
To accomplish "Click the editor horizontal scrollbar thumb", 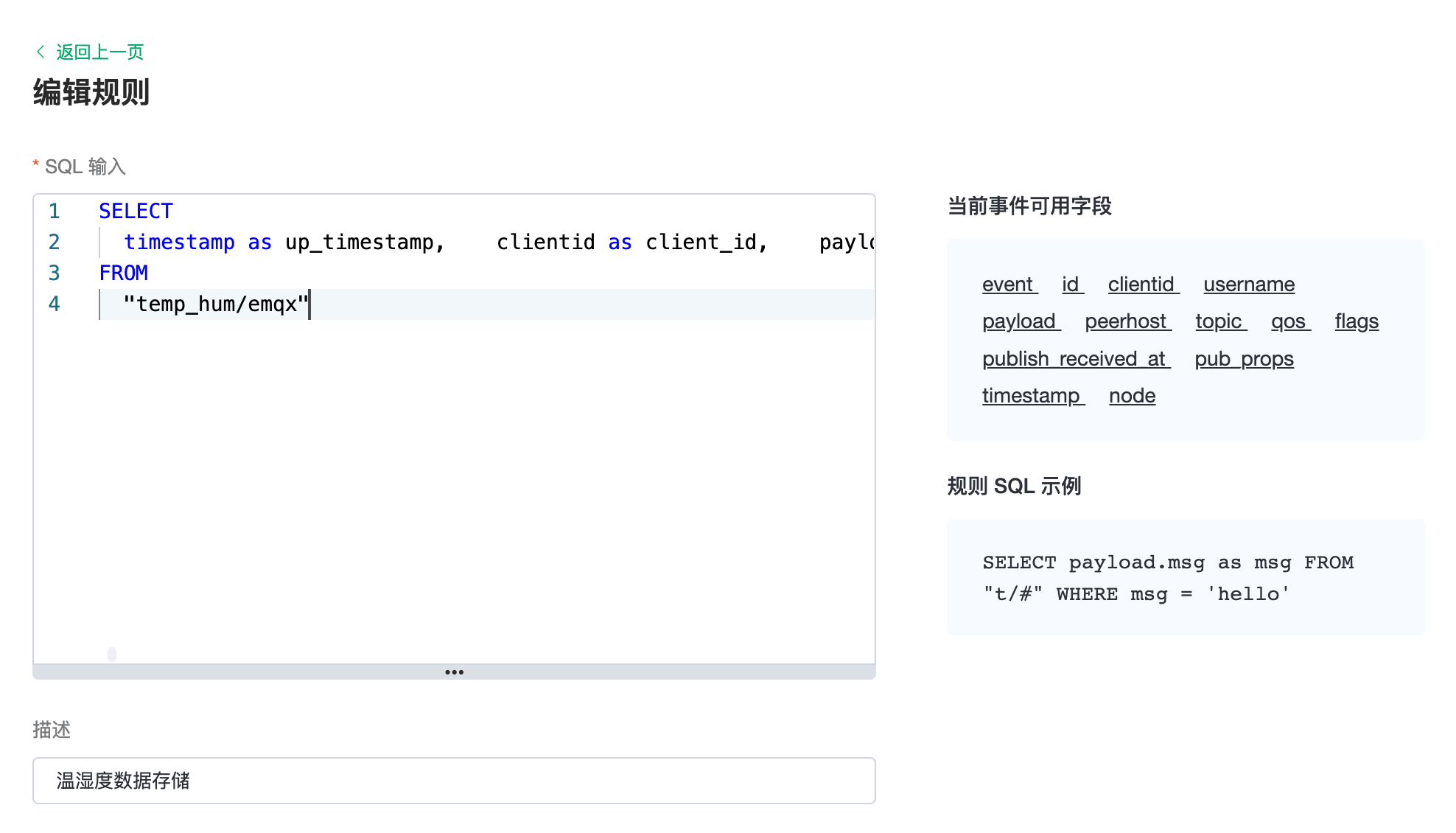I will point(112,654).
